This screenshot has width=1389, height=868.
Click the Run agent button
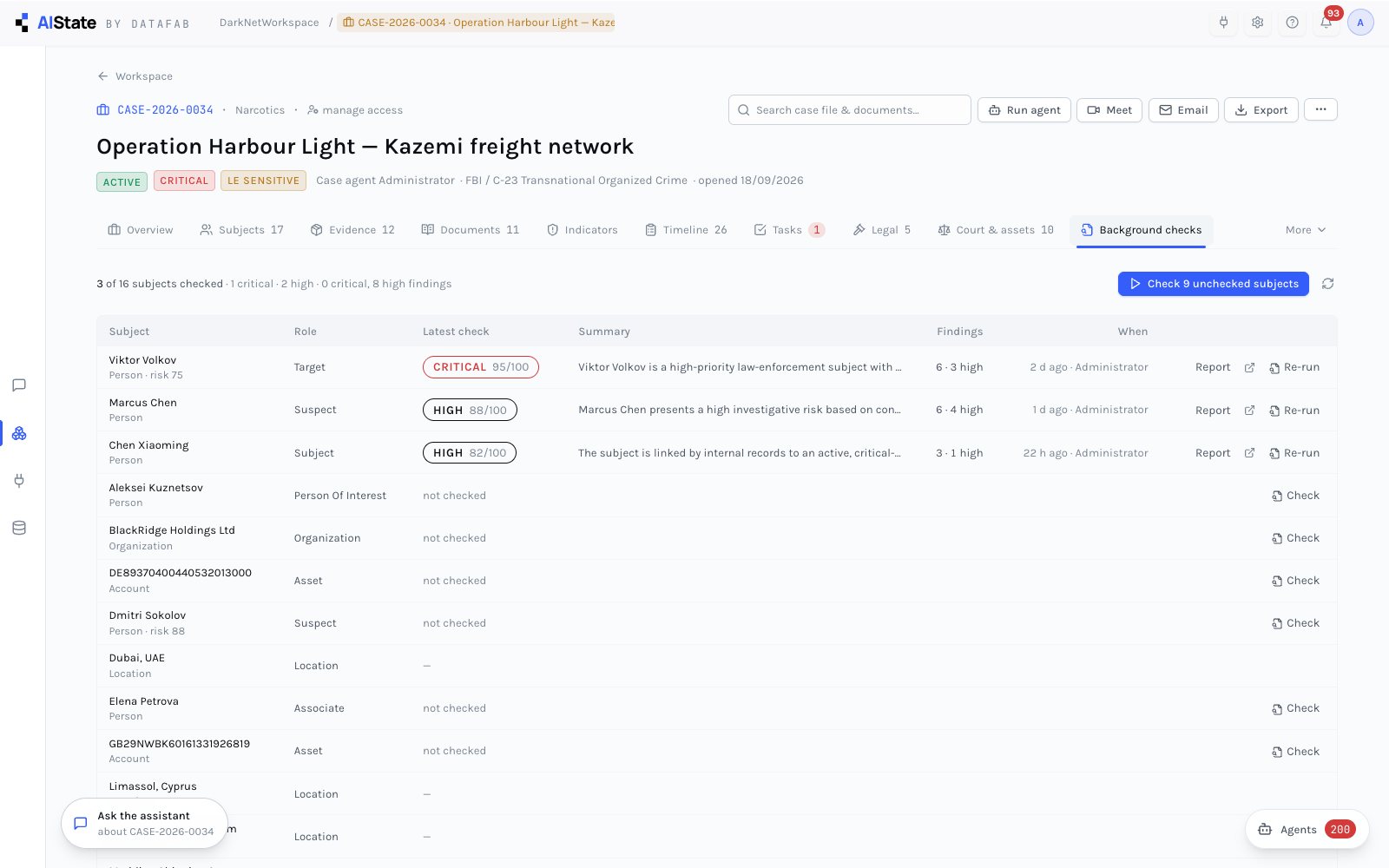(1024, 110)
